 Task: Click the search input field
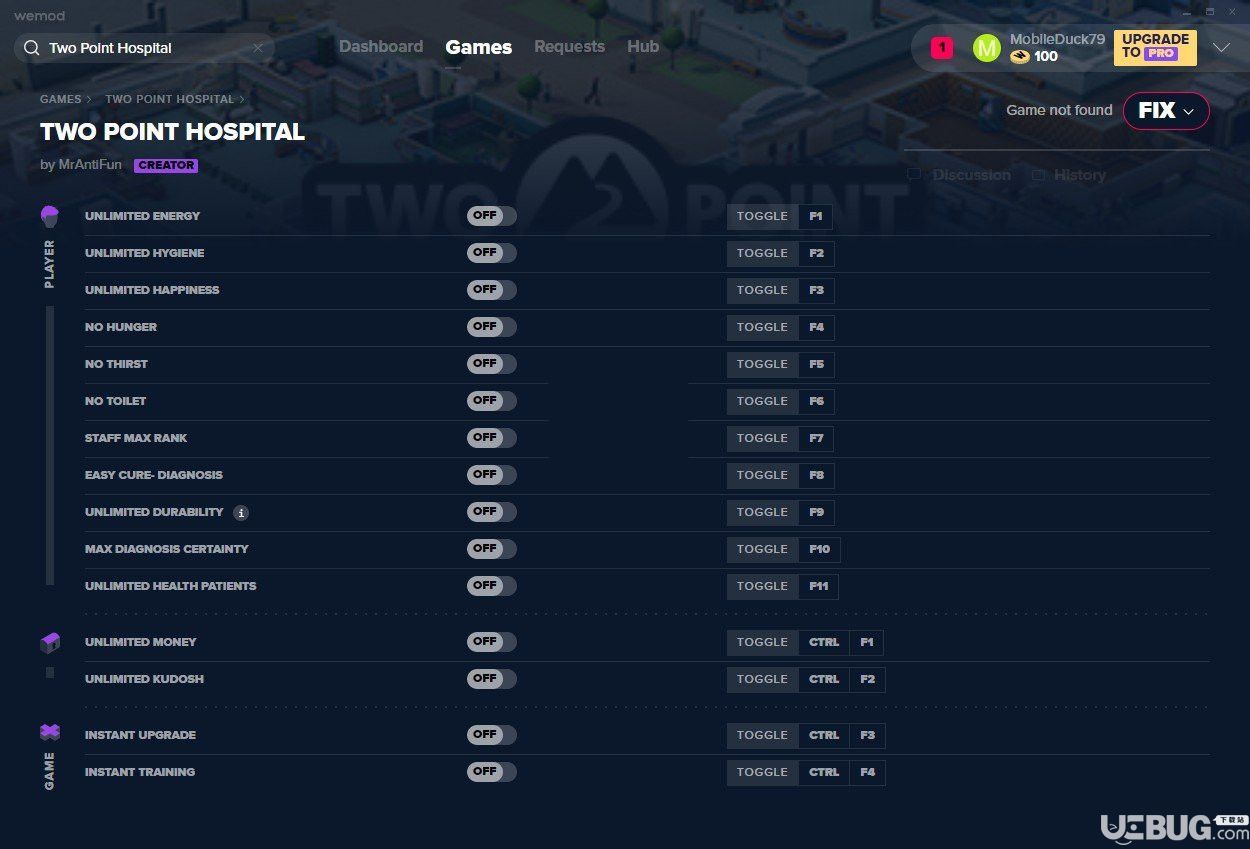145,48
